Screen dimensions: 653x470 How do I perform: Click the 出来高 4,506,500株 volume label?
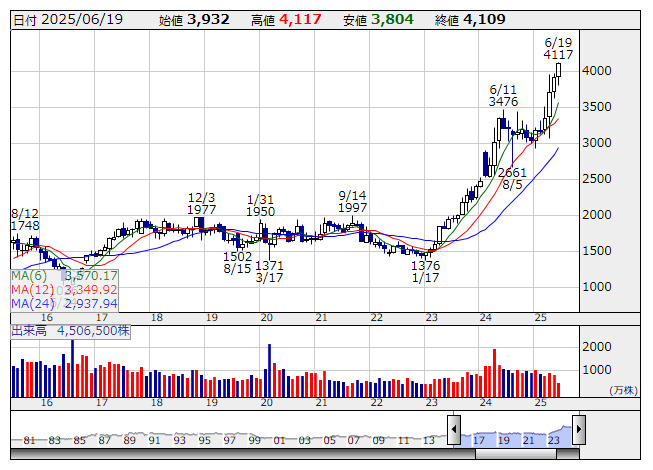[x=70, y=331]
